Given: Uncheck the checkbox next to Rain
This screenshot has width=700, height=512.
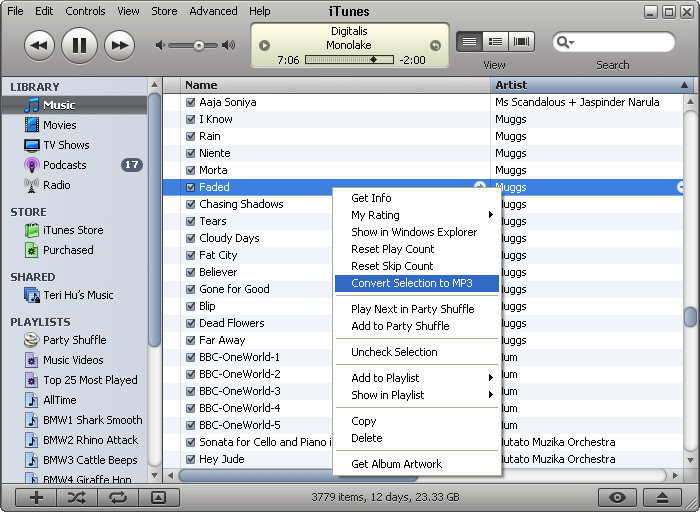Looking at the screenshot, I should pyautogui.click(x=190, y=136).
